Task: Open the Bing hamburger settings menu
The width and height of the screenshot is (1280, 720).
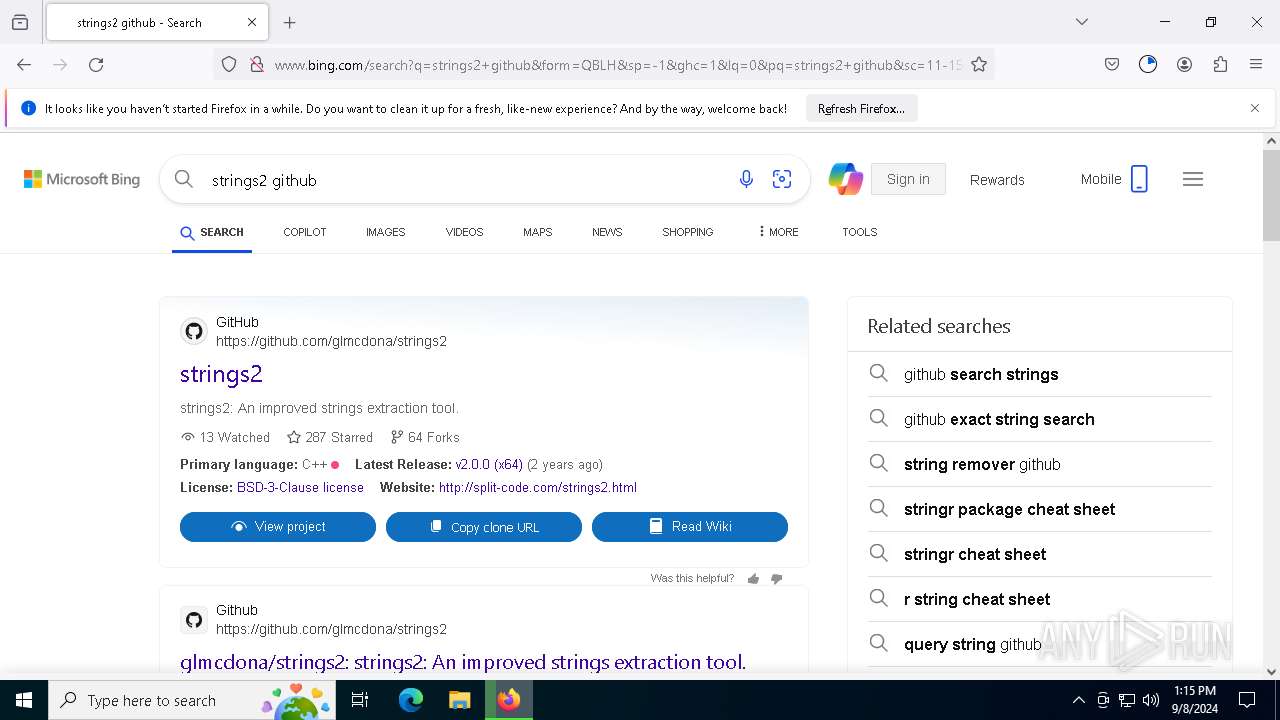Action: [1193, 179]
